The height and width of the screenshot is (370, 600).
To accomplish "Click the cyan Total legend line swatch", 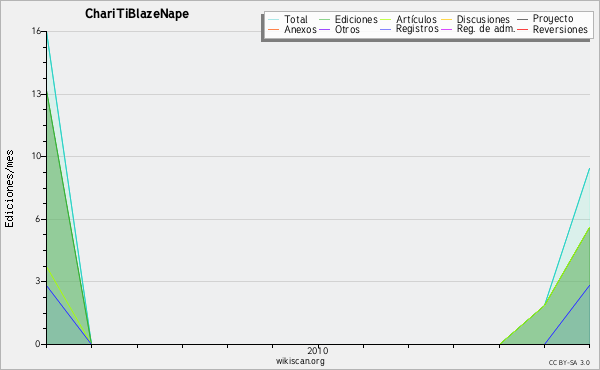I will pos(274,19).
